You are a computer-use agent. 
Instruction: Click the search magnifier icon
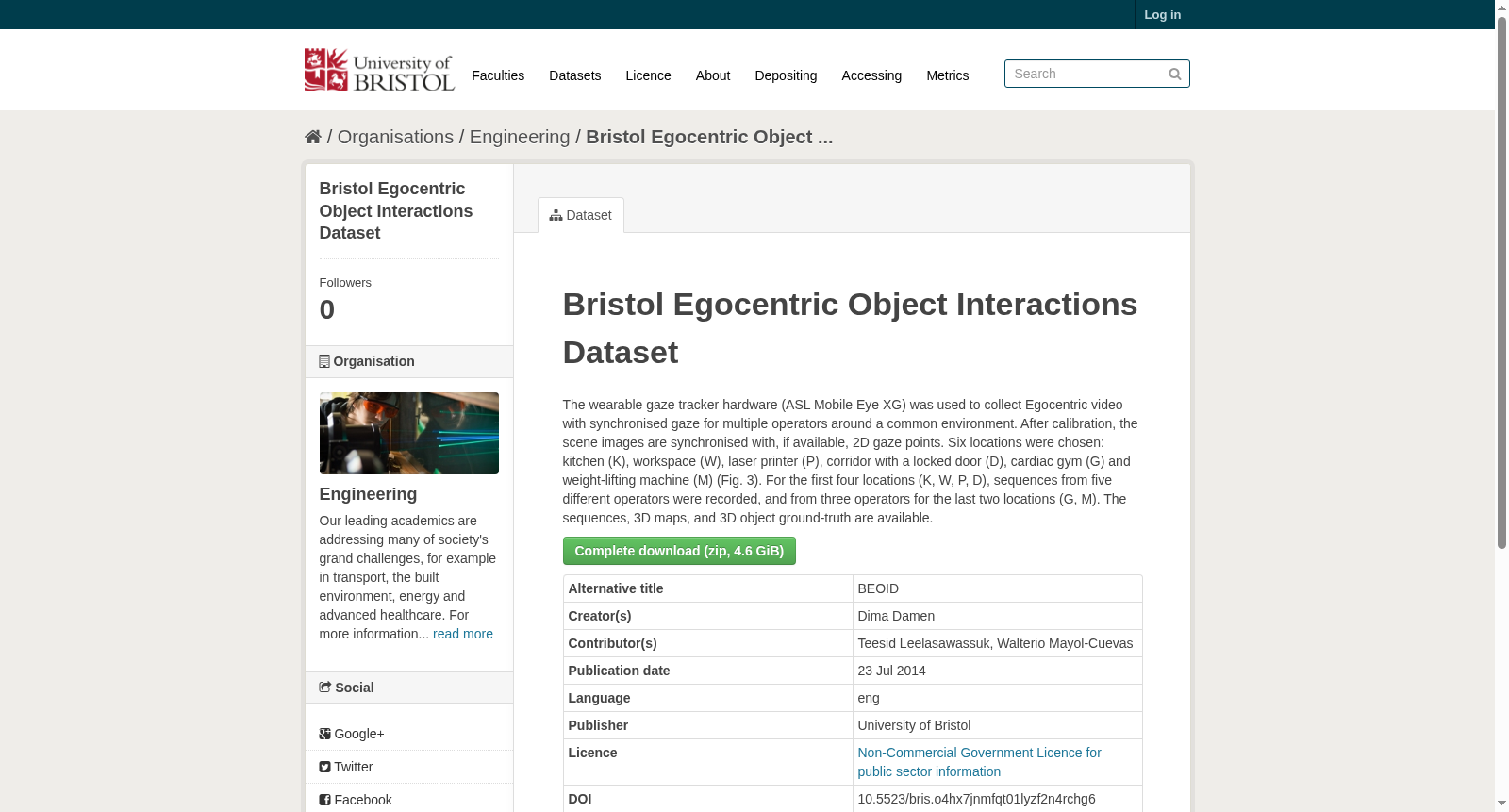(x=1175, y=74)
